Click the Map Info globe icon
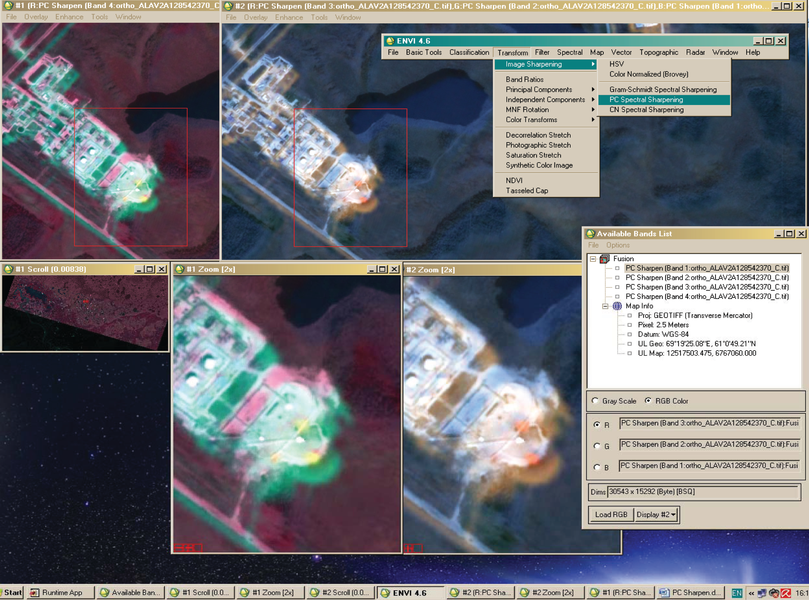Screen dimensions: 809x600 click(617, 306)
